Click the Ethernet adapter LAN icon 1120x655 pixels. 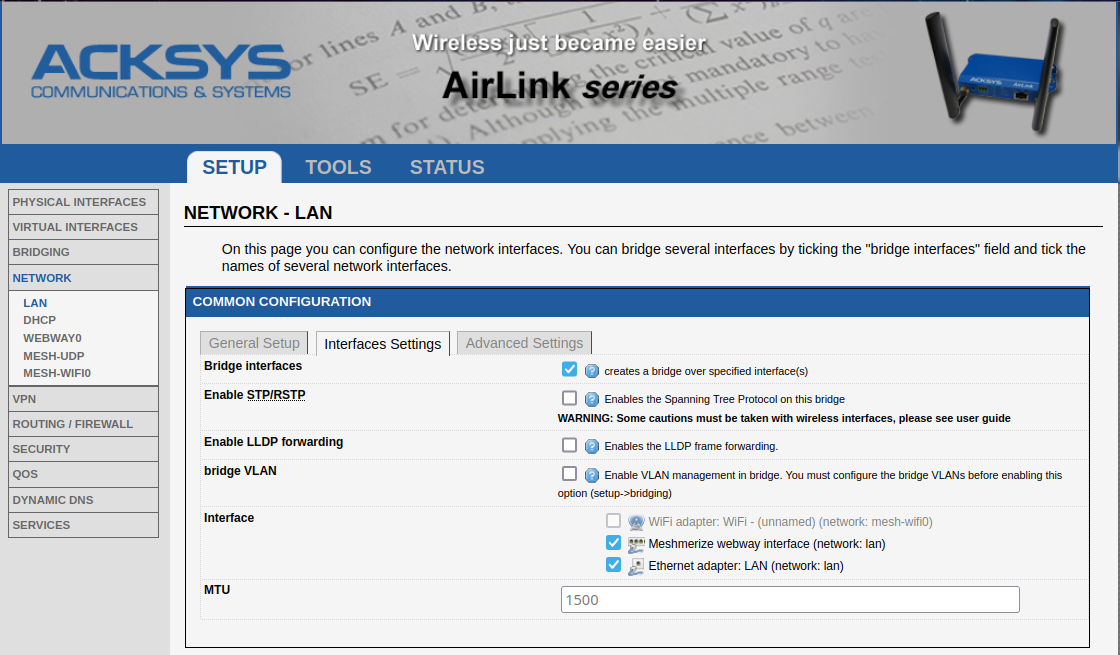(636, 566)
